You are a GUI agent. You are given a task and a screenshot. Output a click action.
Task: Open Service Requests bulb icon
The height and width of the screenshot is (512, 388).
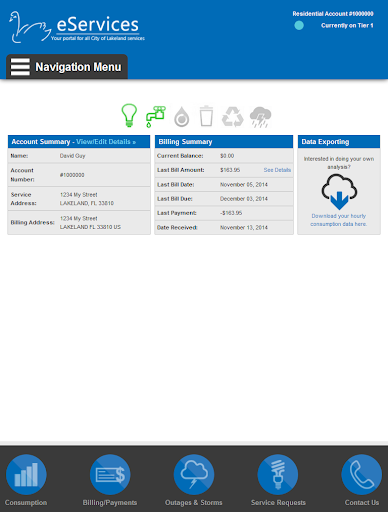pyautogui.click(x=278, y=474)
